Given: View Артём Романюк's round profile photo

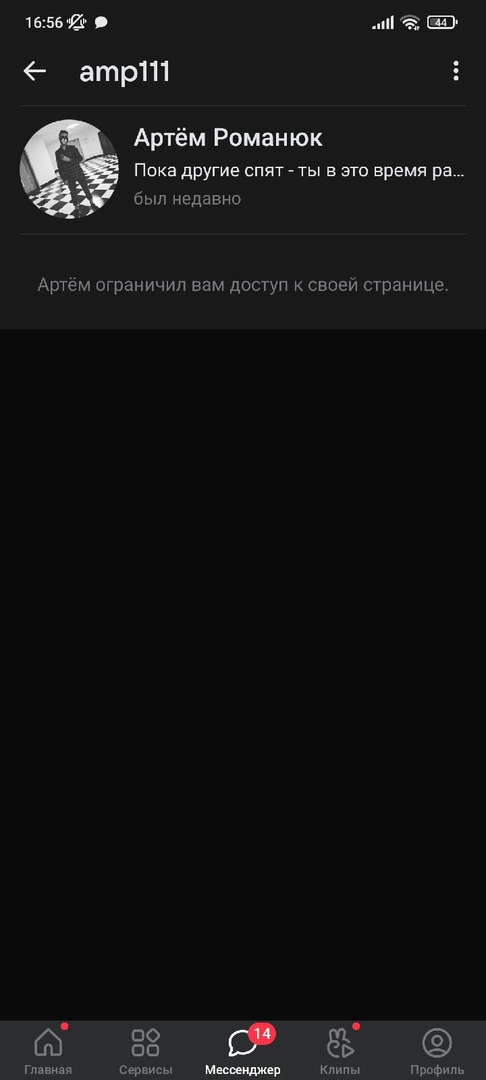Looking at the screenshot, I should coord(69,169).
